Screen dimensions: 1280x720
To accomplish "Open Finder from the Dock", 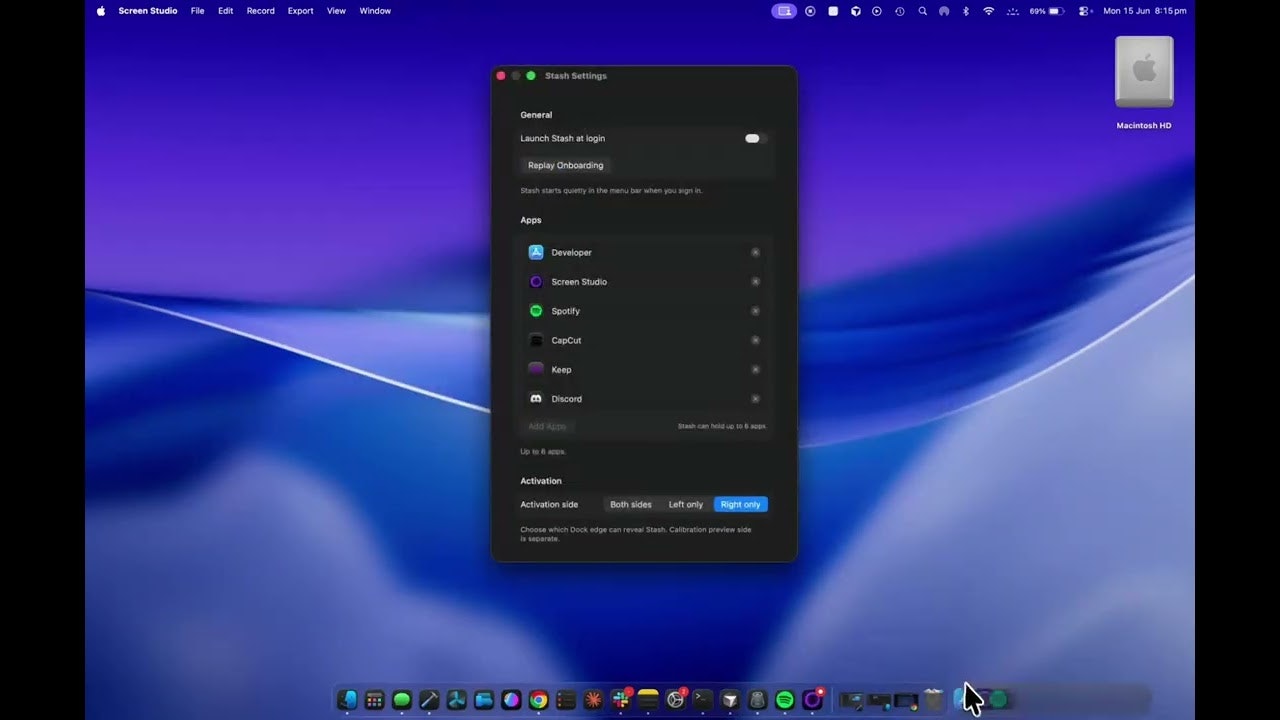I will 348,700.
